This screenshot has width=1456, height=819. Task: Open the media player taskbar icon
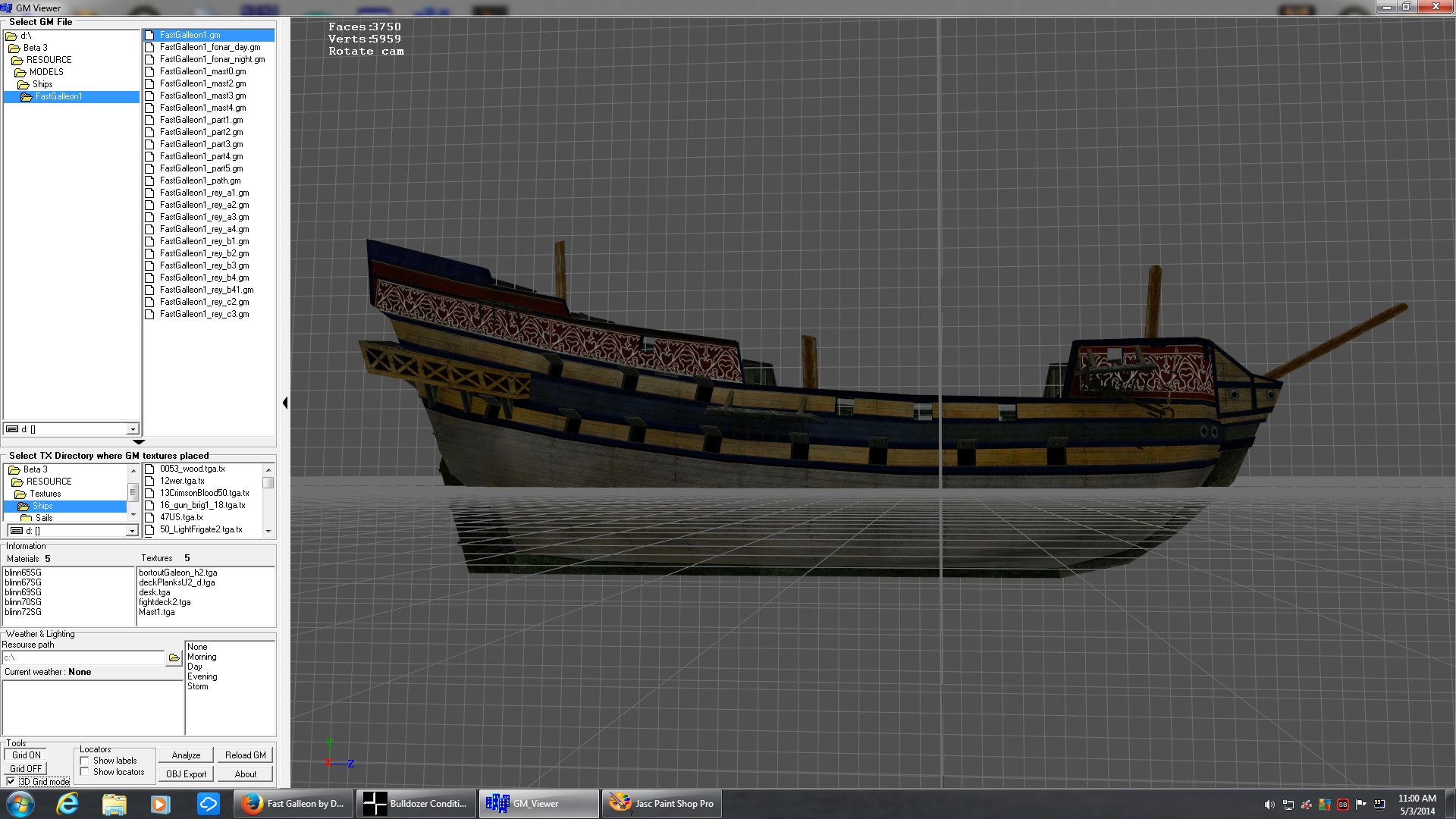[161, 804]
